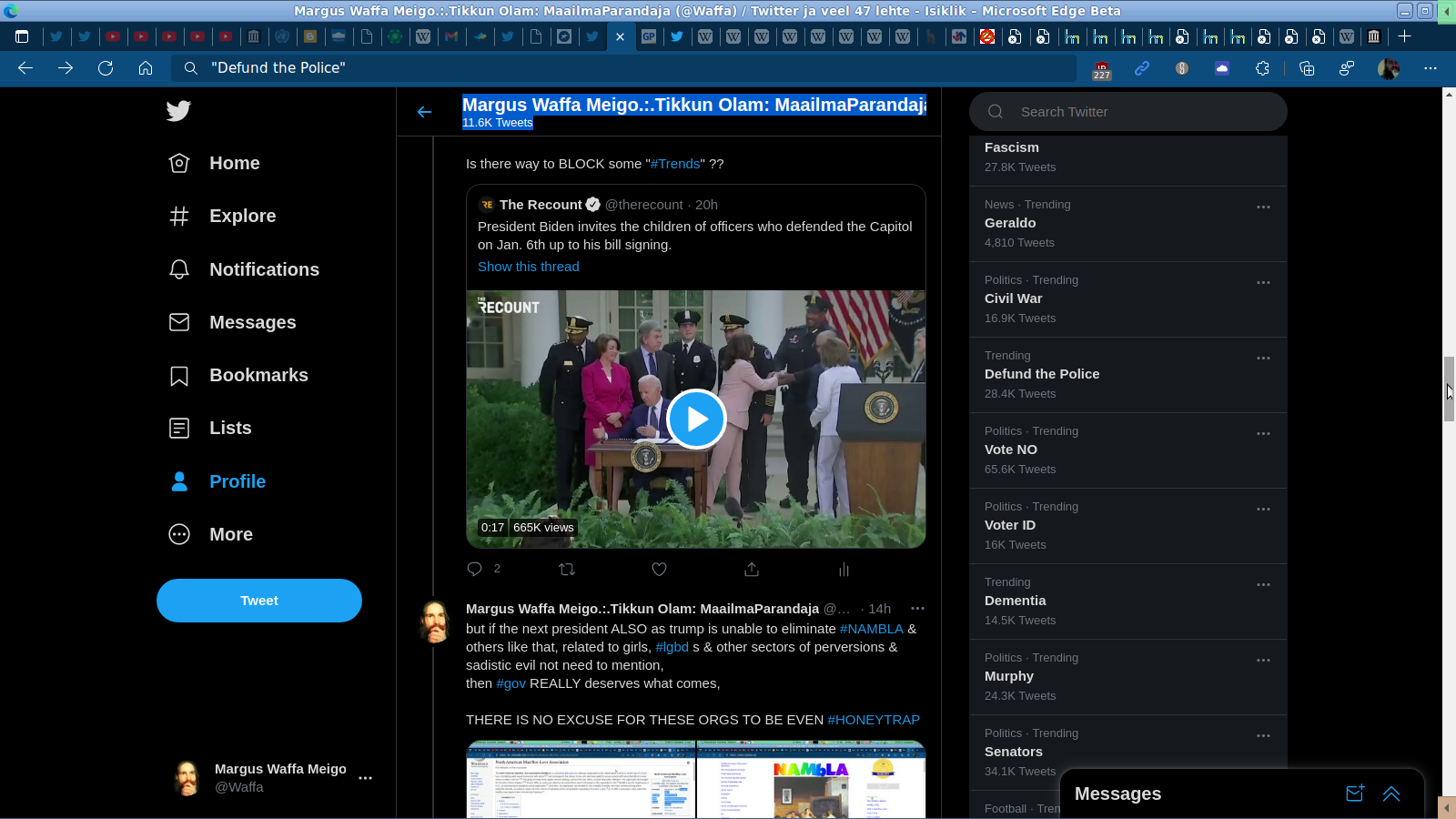Viewport: 1456px width, 819px height.
Task: Open the #HONEYTRAP hashtag link
Action: [874, 720]
